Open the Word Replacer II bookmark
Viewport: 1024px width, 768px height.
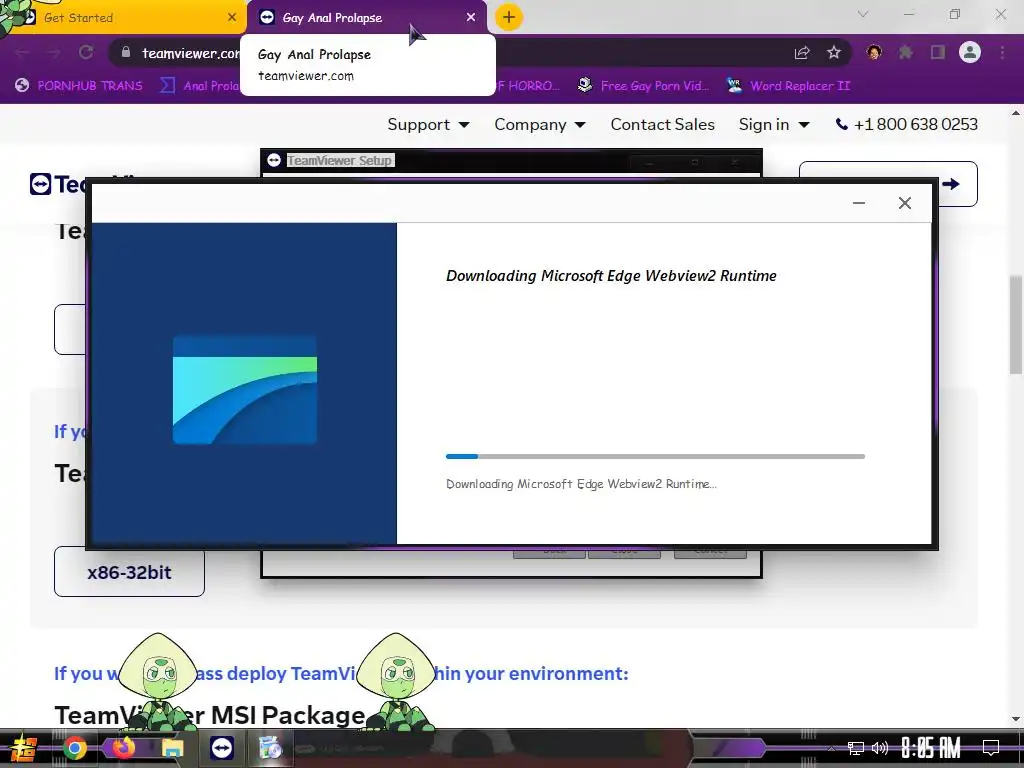click(x=789, y=86)
